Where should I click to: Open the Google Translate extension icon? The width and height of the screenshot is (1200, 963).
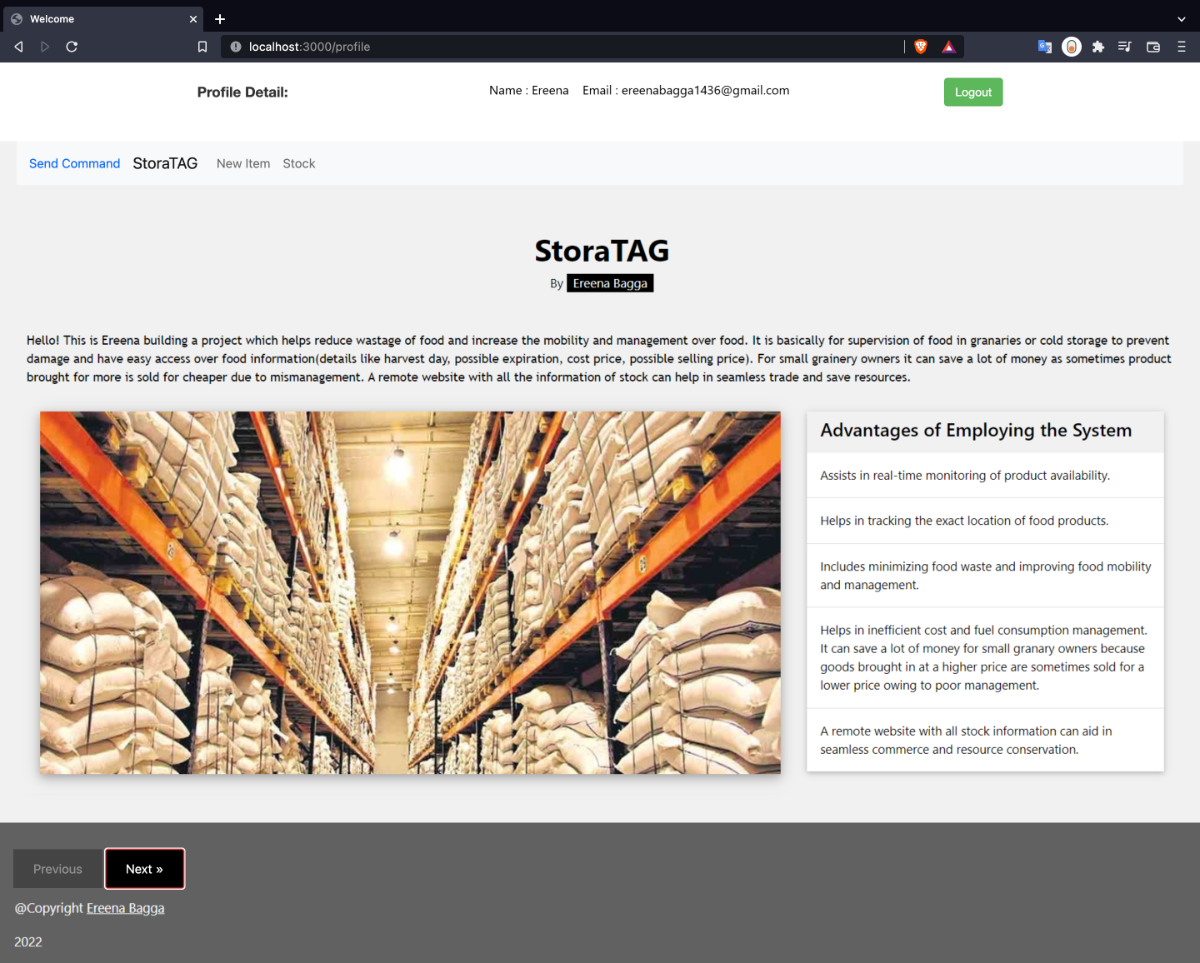pos(1044,47)
